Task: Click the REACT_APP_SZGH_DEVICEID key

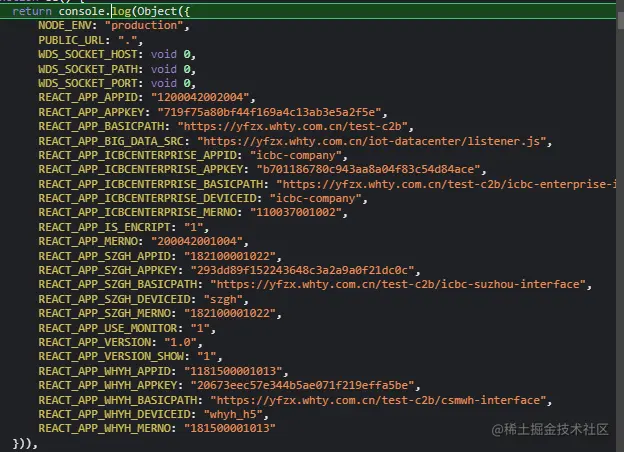Action: [114, 299]
